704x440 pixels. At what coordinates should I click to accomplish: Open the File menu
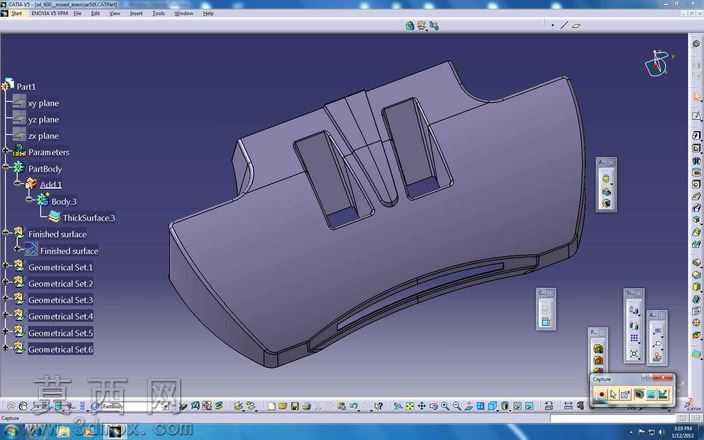coord(77,13)
